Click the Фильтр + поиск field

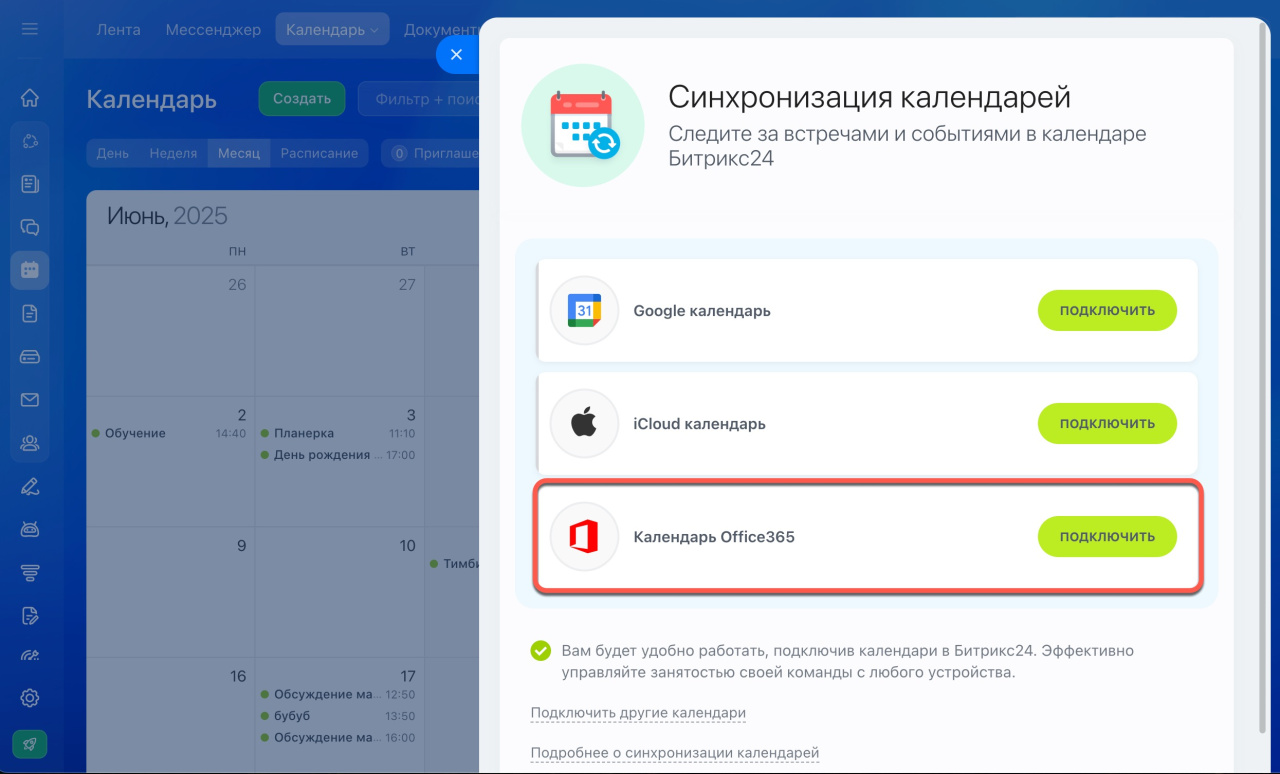(x=419, y=99)
